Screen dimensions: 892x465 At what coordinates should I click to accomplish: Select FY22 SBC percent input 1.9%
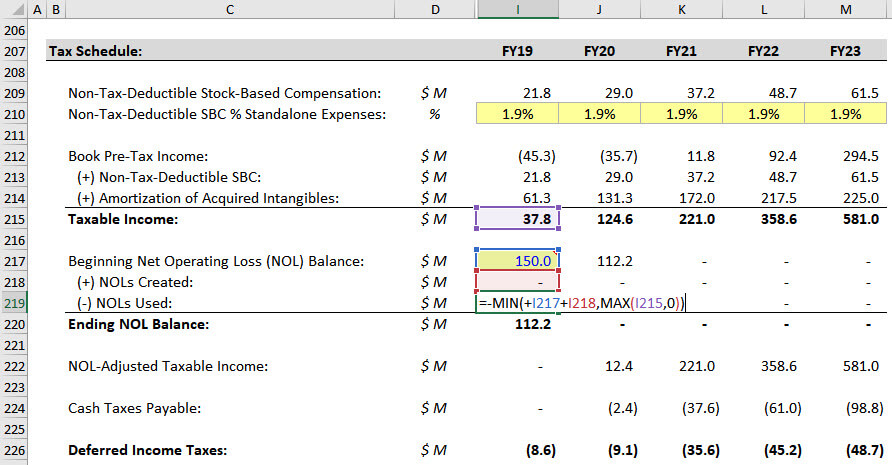pos(763,114)
